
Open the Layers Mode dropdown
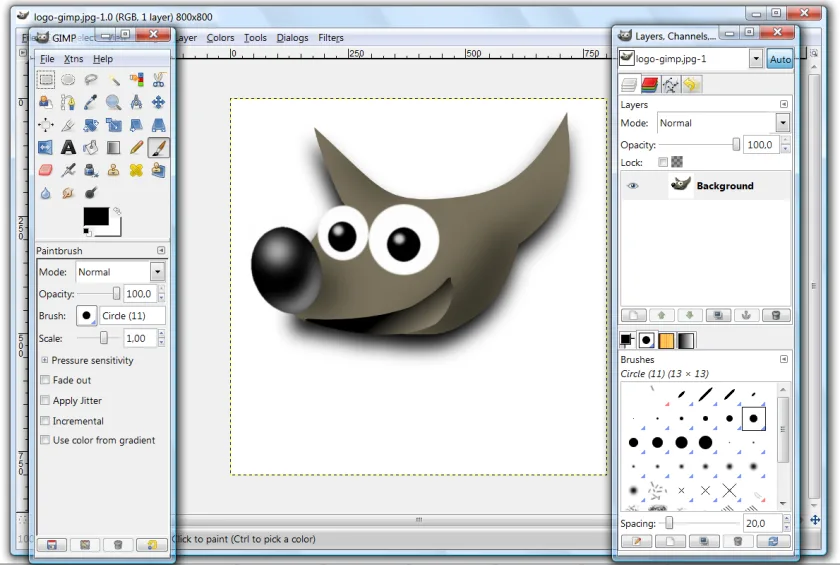click(x=783, y=123)
